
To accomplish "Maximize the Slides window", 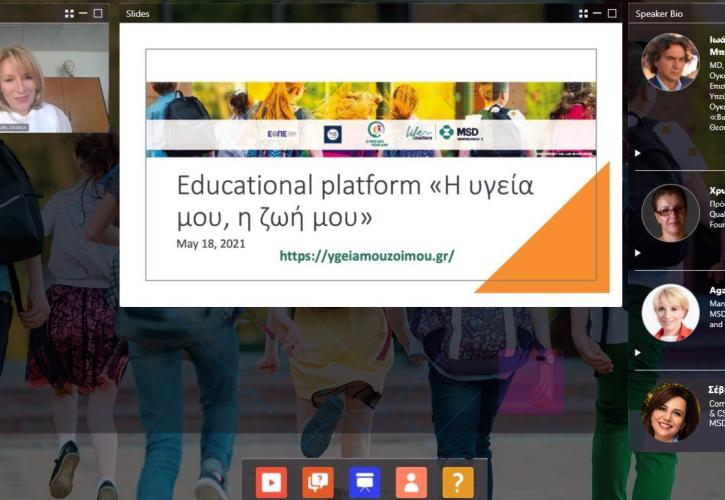I will point(611,14).
